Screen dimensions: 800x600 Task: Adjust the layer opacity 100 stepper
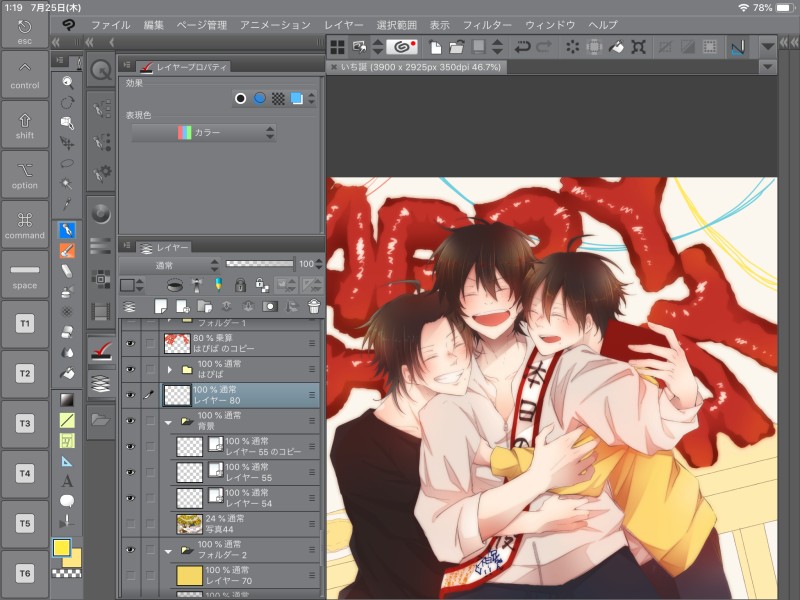pos(319,264)
